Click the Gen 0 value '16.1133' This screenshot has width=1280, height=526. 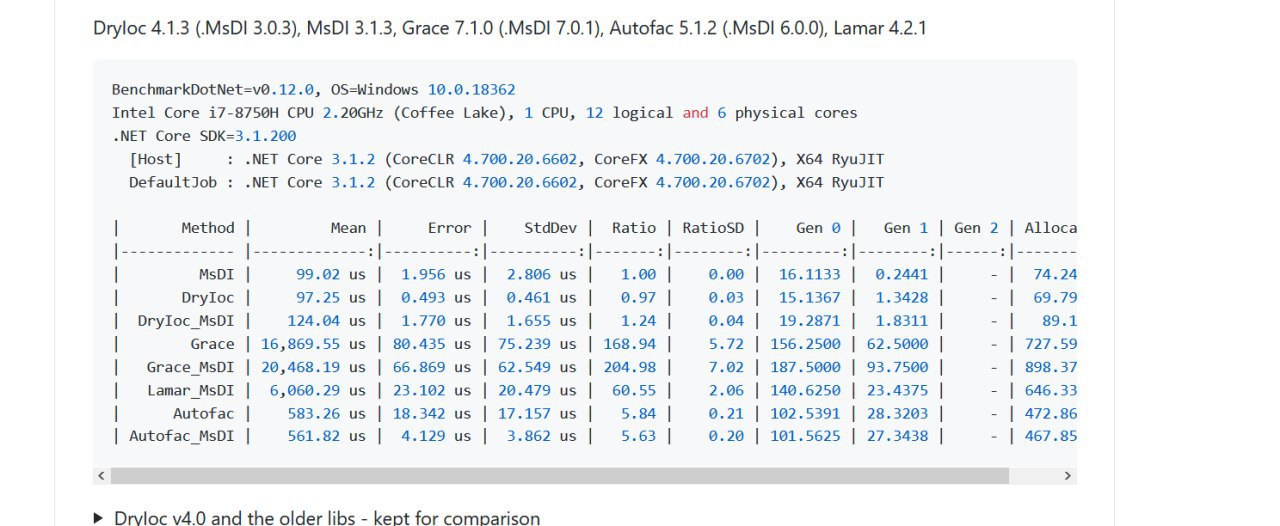tap(810, 274)
